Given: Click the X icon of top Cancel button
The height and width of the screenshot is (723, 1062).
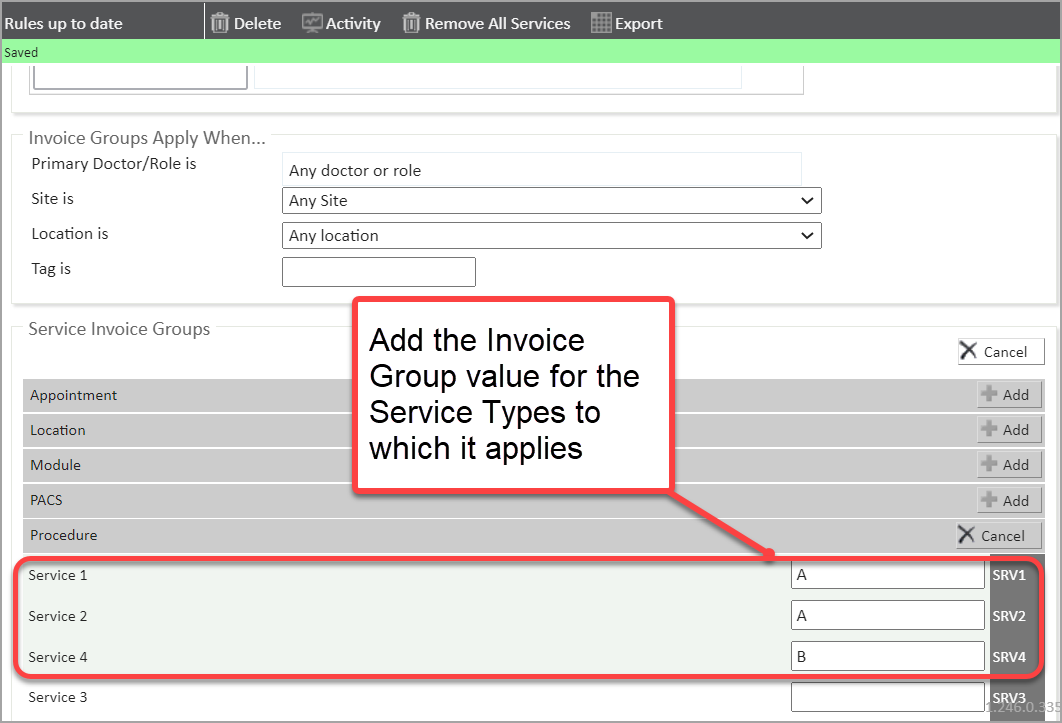Looking at the screenshot, I should coord(969,351).
